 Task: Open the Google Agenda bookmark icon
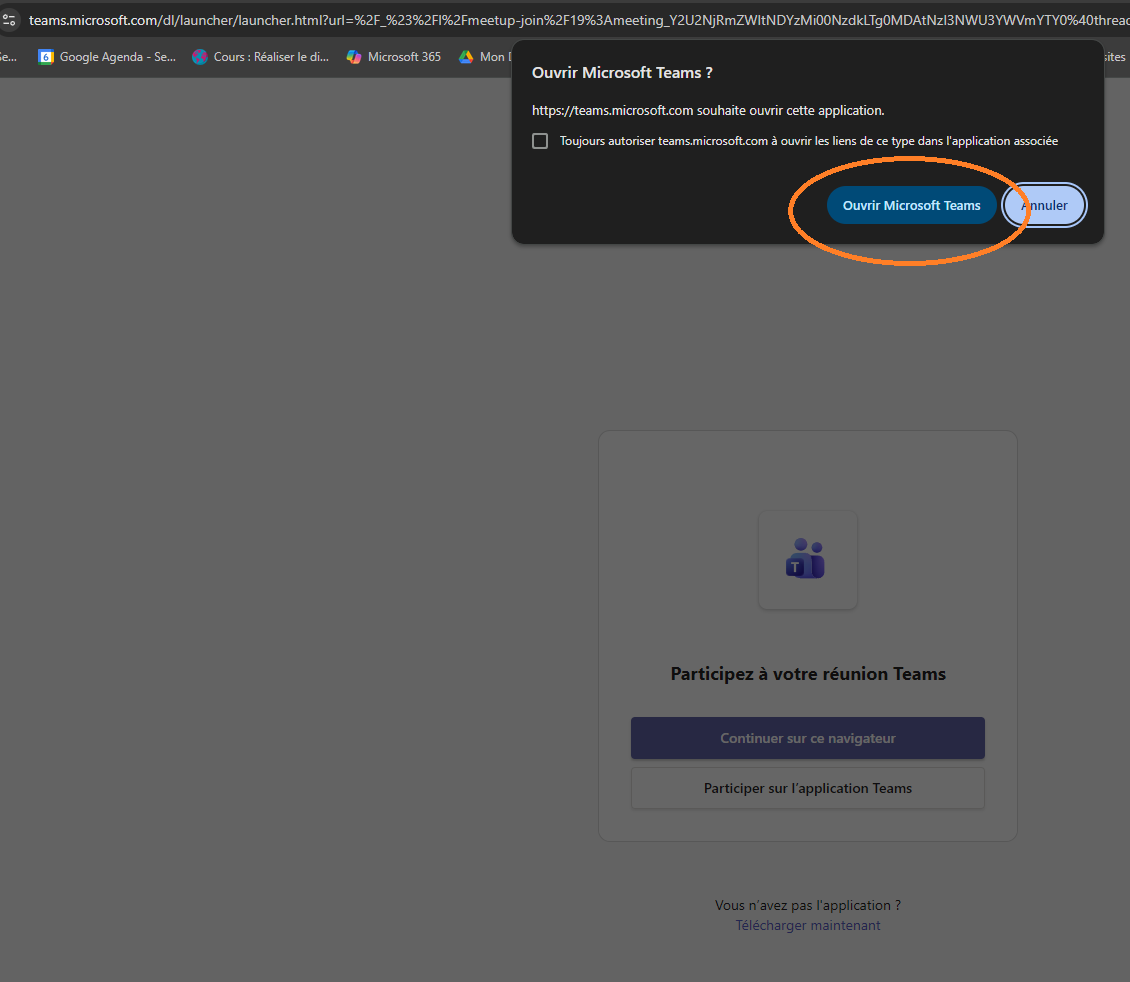(x=46, y=57)
